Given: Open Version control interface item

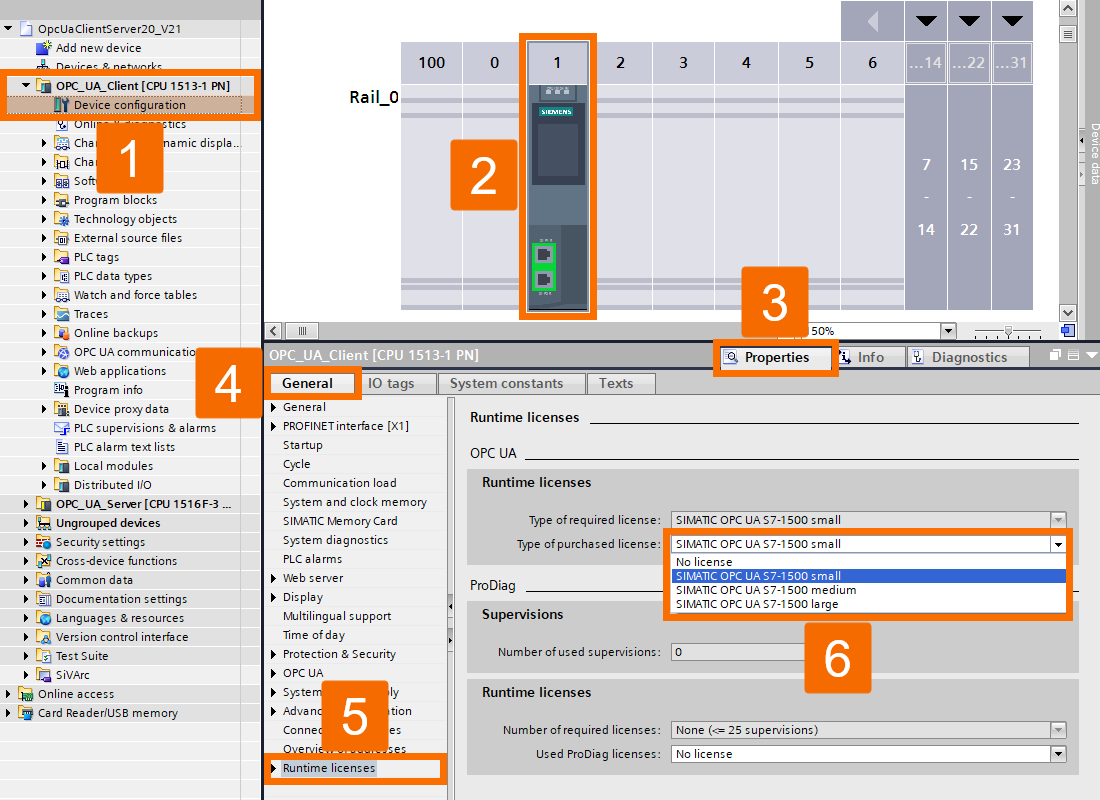Looking at the screenshot, I should (x=122, y=636).
